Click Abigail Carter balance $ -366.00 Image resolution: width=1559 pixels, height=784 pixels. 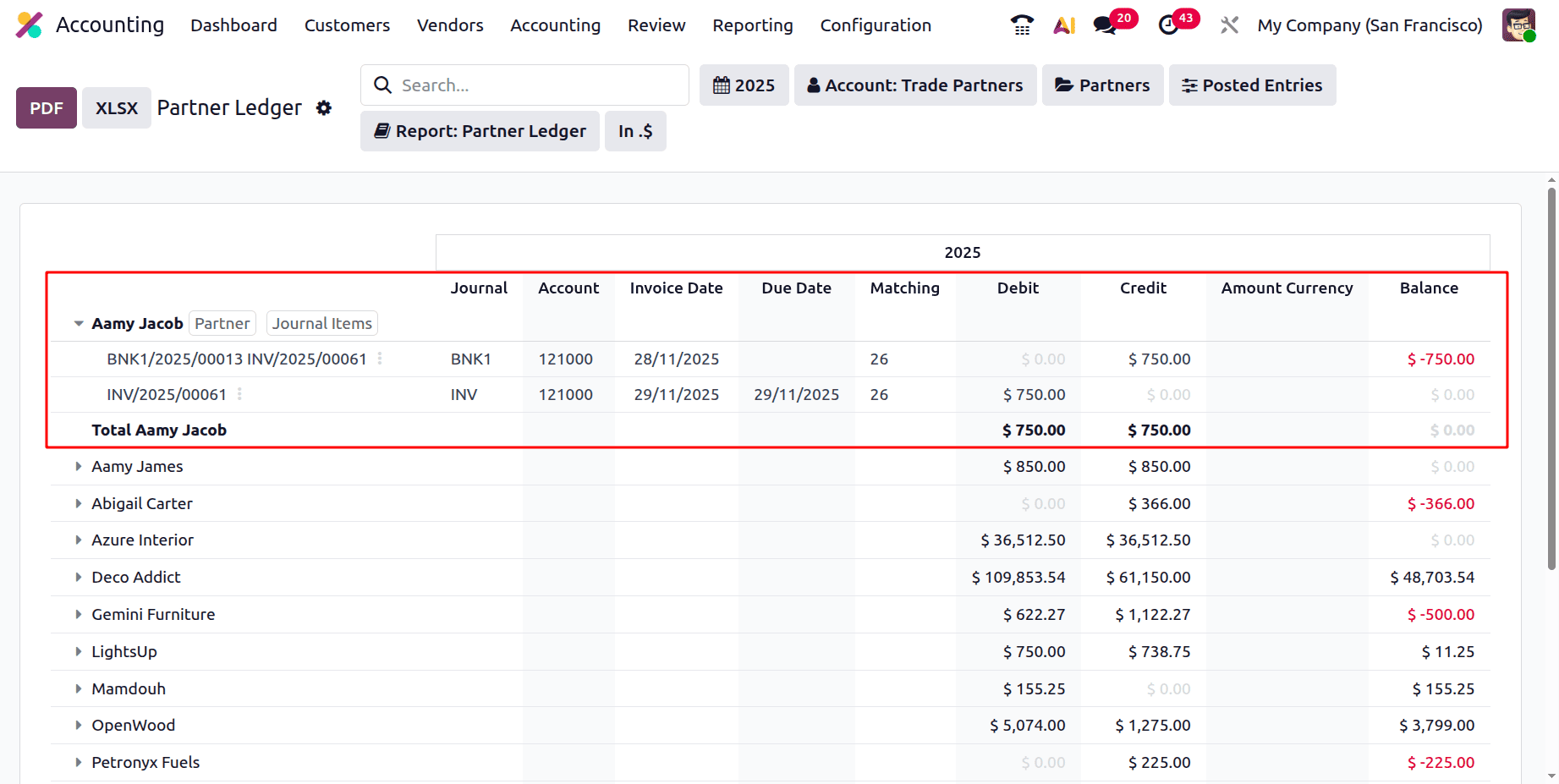tap(1441, 504)
